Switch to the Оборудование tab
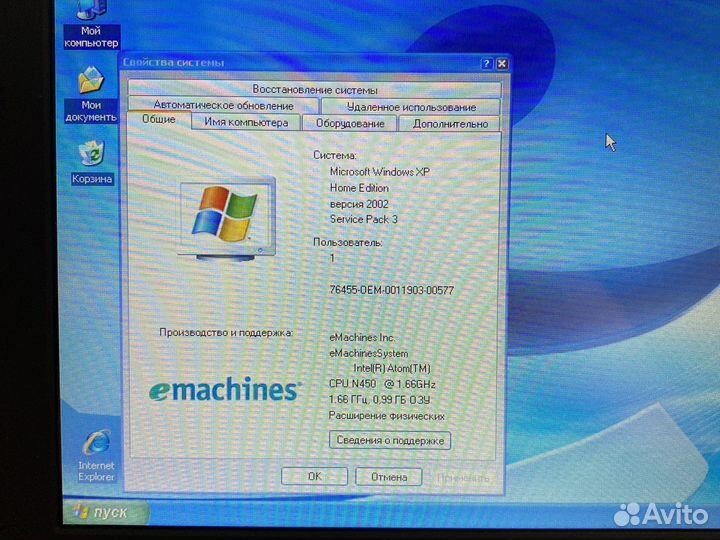 click(x=350, y=124)
